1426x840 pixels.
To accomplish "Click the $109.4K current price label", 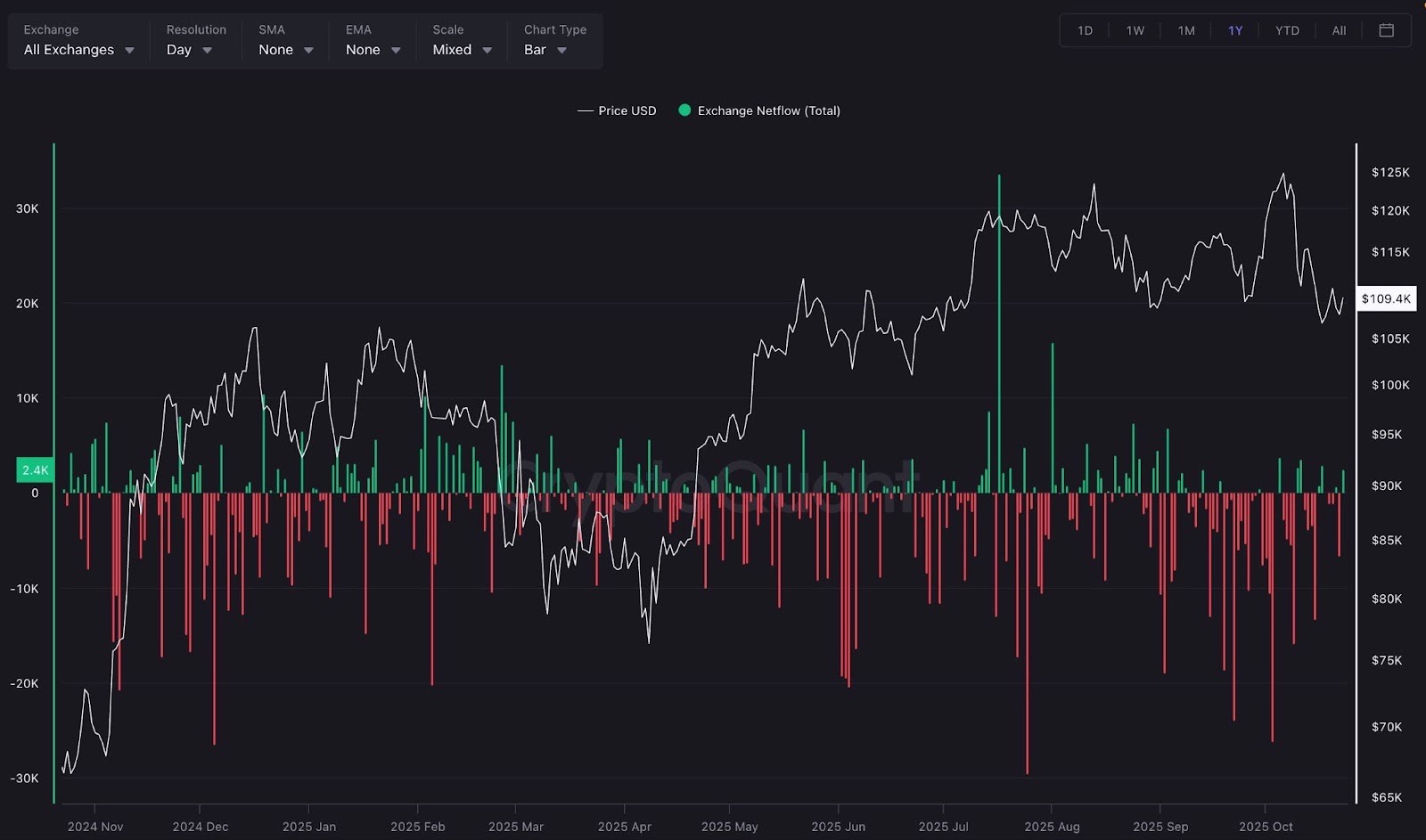I will point(1386,298).
